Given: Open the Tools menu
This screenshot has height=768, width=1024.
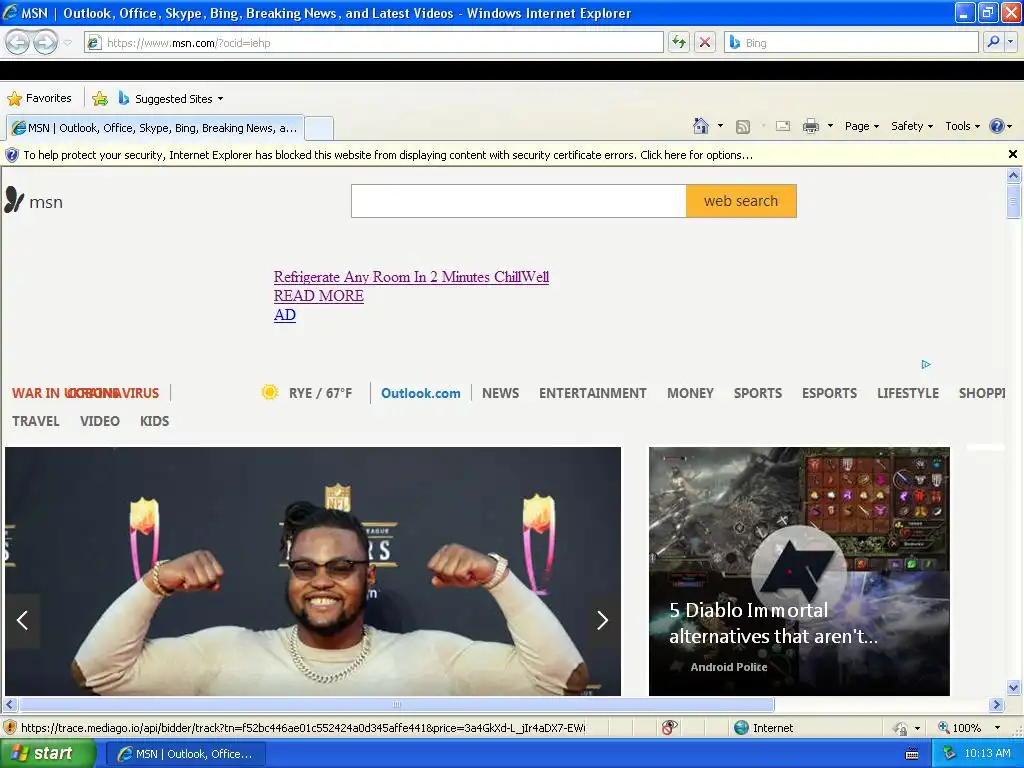Looking at the screenshot, I should 963,126.
